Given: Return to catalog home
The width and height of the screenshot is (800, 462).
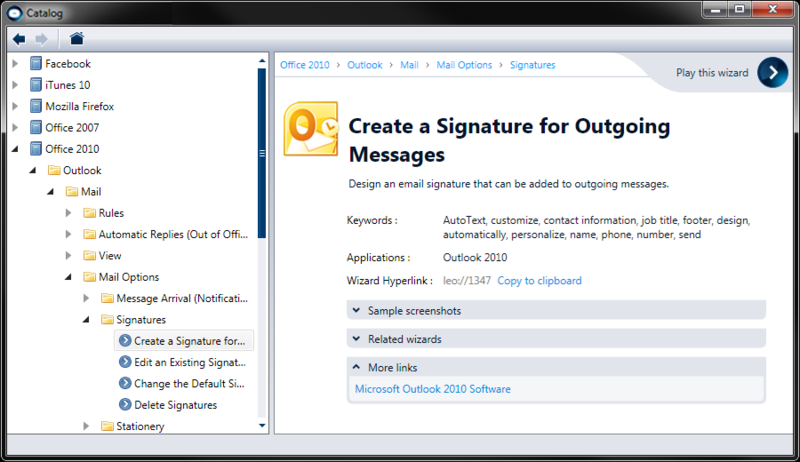Looking at the screenshot, I should 77,38.
